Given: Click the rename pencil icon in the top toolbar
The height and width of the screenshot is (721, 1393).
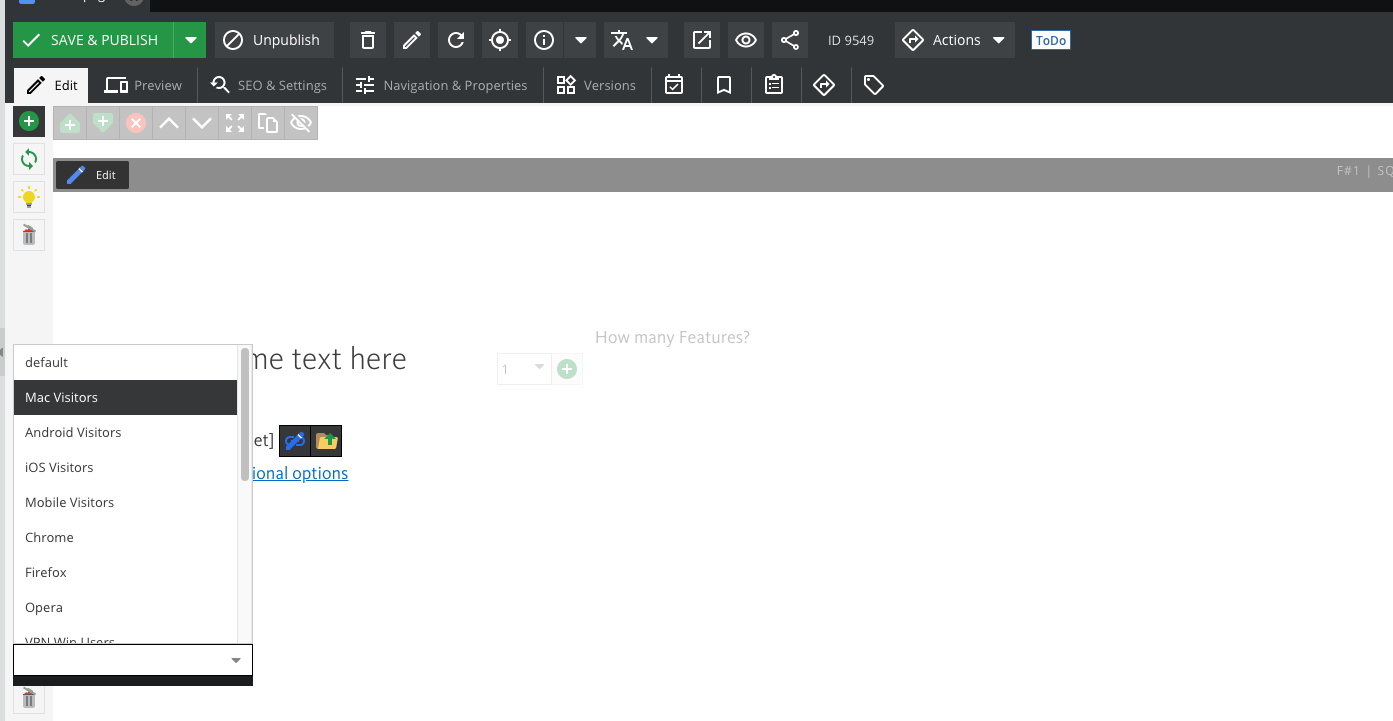Looking at the screenshot, I should point(411,40).
